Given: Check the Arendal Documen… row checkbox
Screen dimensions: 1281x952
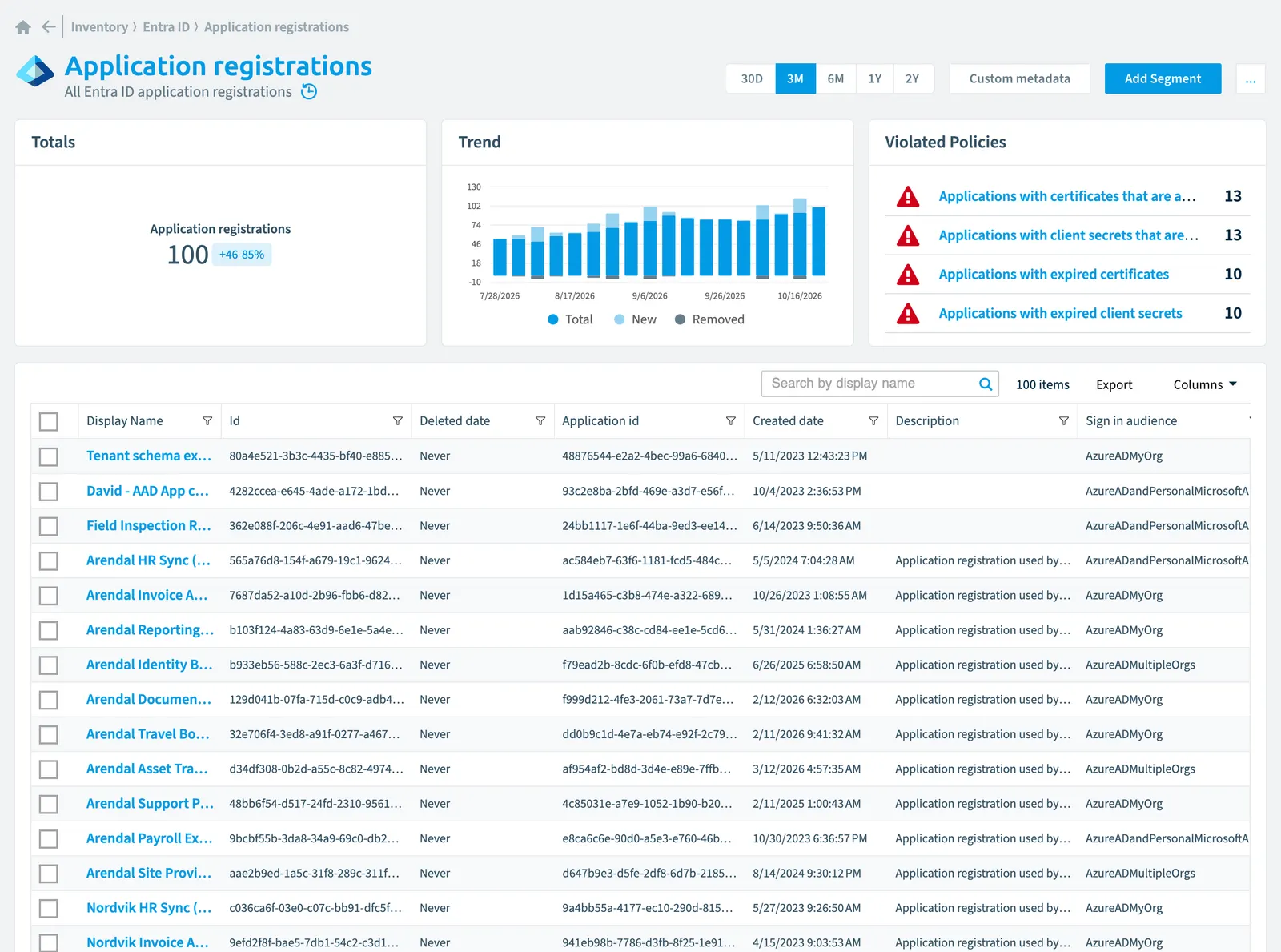Looking at the screenshot, I should (x=49, y=700).
